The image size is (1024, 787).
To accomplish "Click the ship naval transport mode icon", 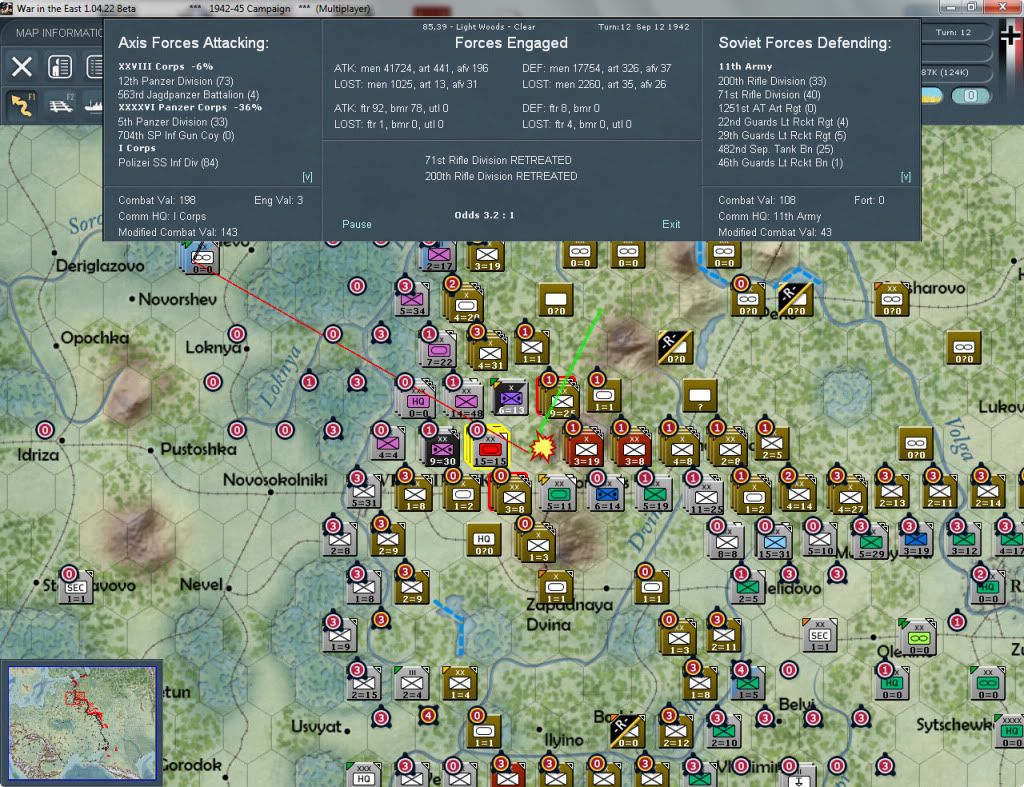I will point(93,104).
